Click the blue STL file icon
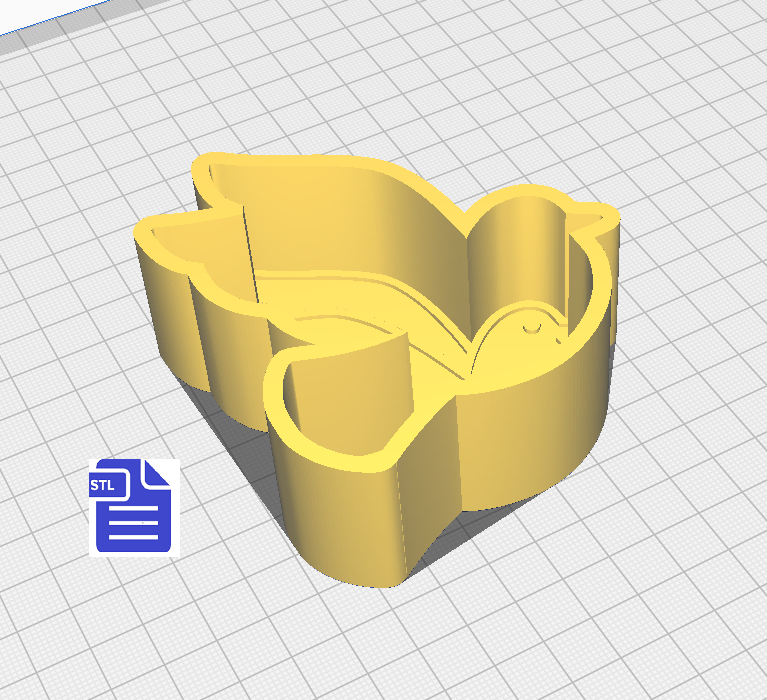 coord(134,507)
